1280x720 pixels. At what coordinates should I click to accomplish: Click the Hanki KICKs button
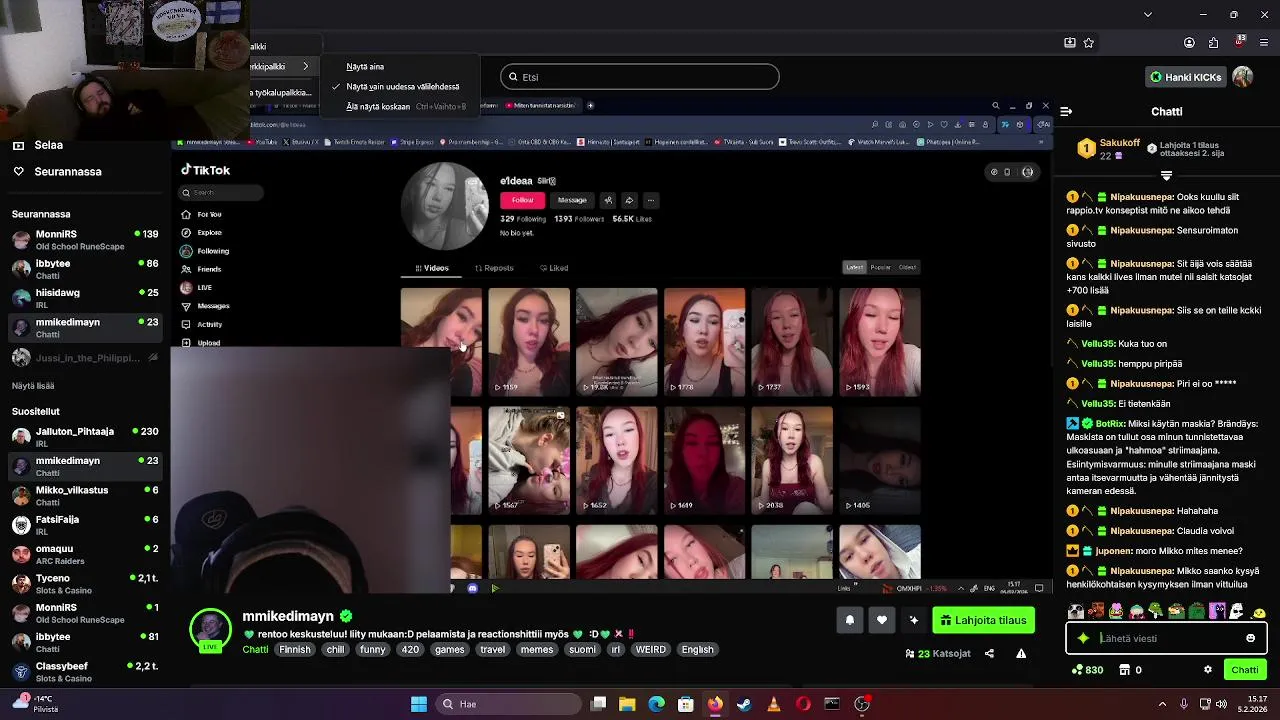1186,77
